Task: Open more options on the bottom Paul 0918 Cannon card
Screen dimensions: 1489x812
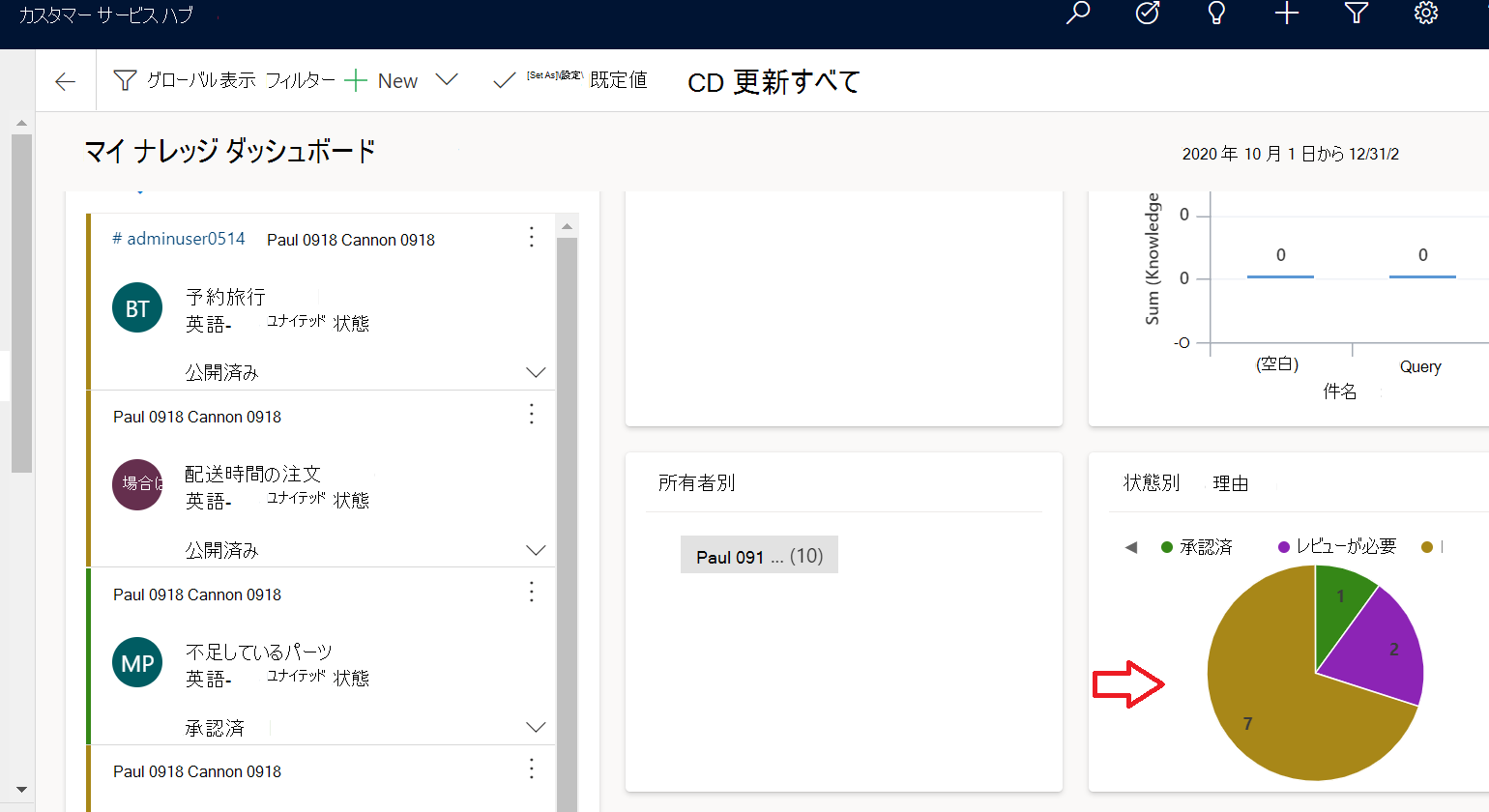Action: point(531,769)
